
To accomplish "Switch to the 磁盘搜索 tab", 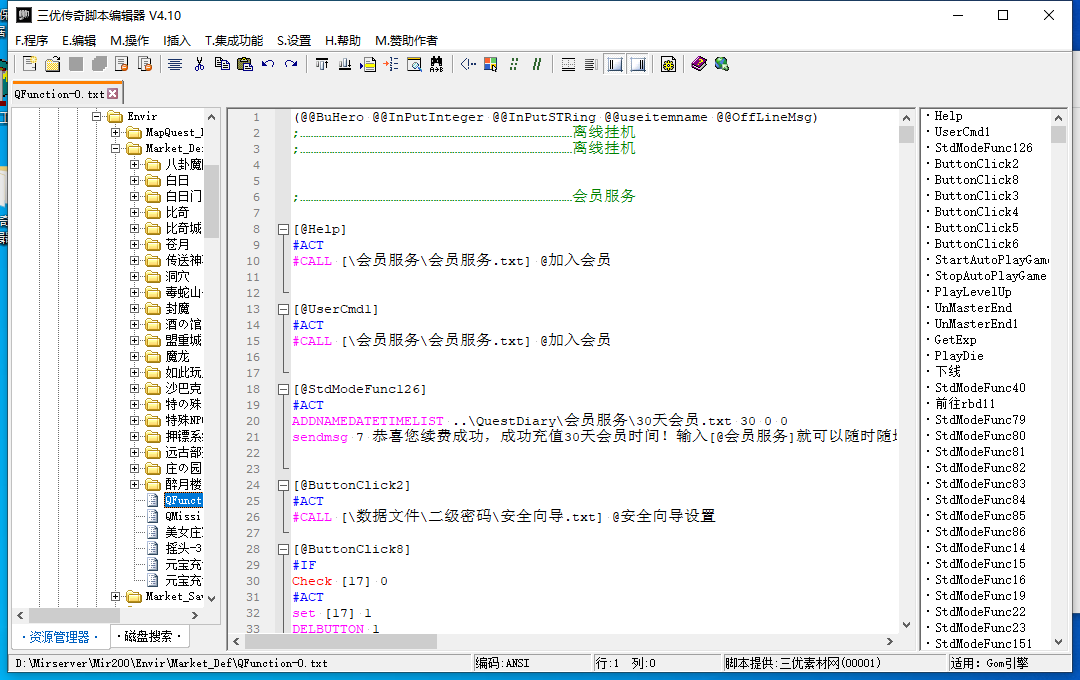I will pyautogui.click(x=150, y=636).
